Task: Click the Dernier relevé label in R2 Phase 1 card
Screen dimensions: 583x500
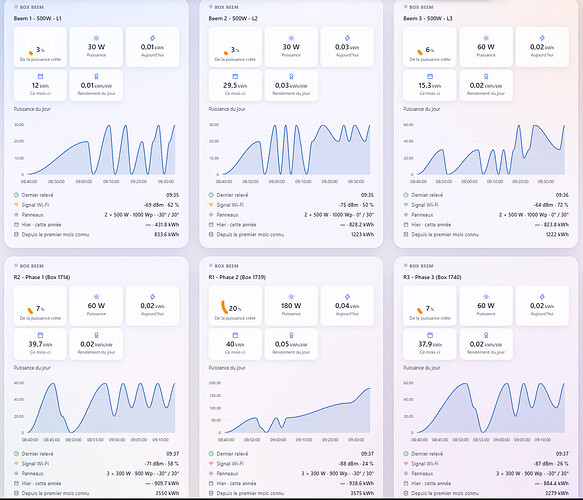Action: point(37,454)
